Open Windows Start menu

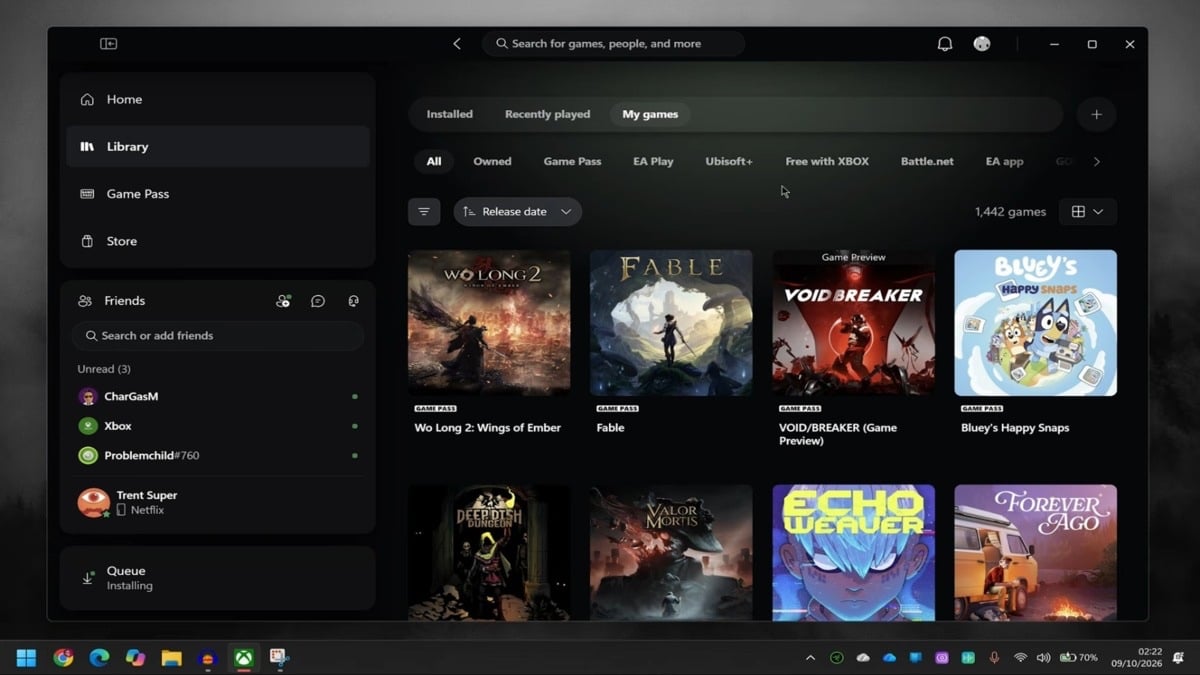coord(26,658)
